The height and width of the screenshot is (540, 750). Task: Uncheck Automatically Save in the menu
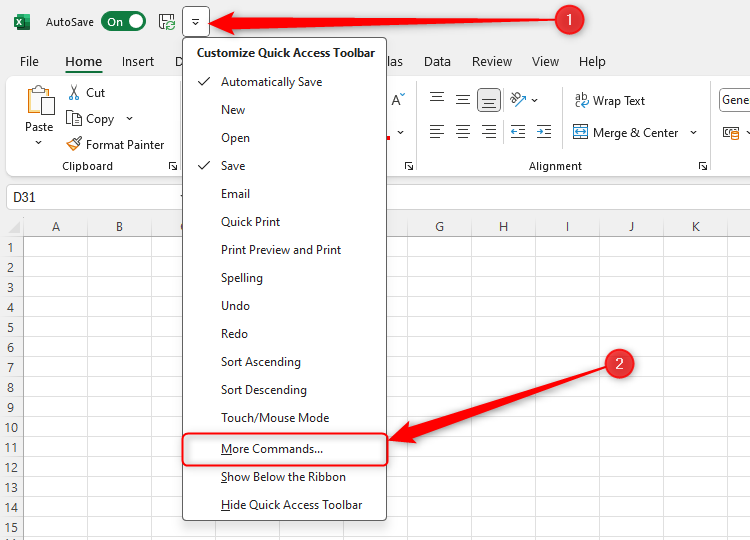271,82
